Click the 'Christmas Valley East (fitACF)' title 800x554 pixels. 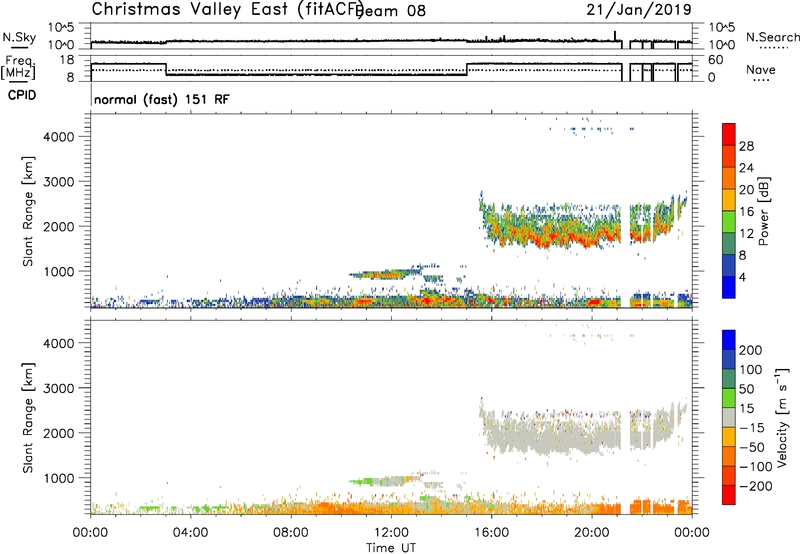pos(228,10)
